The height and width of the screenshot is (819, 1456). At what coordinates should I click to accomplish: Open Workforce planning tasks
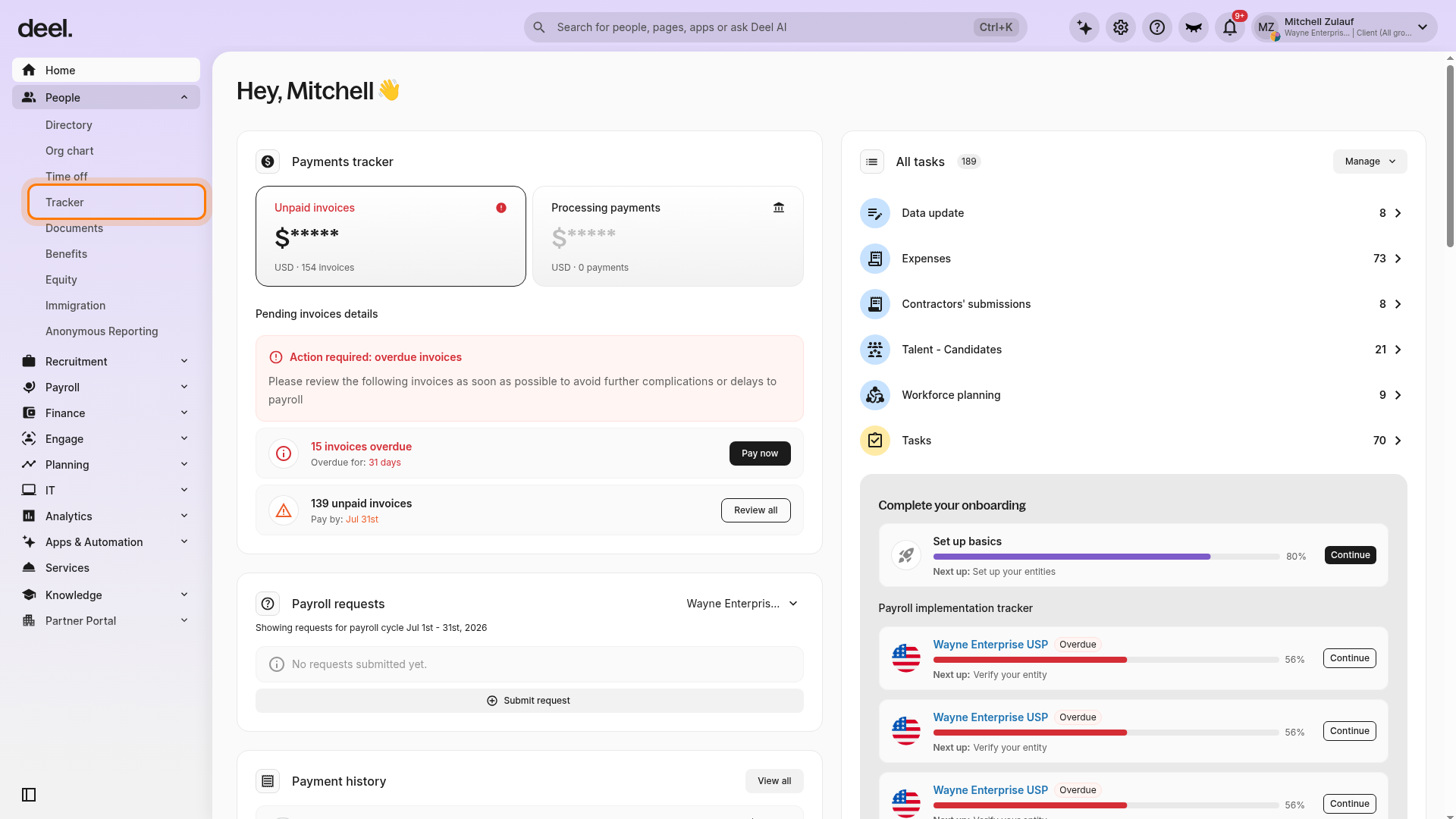tap(1133, 395)
